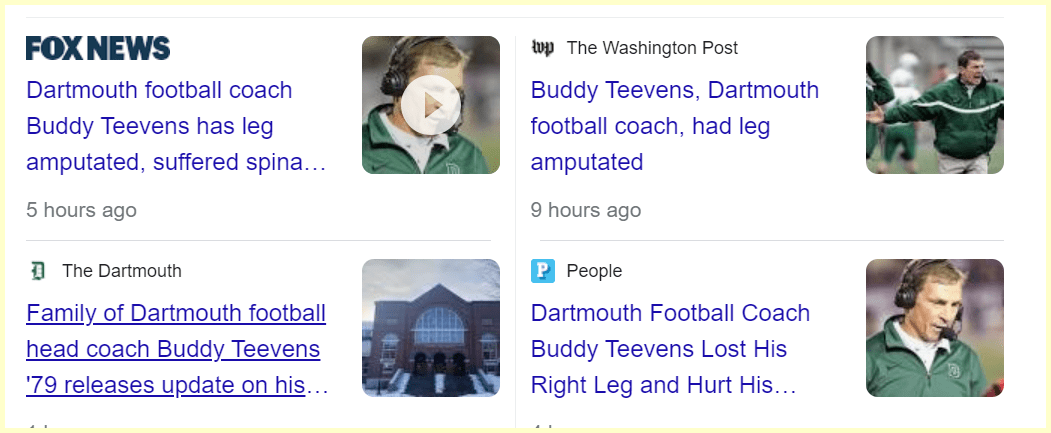Open the Washington Post article thumbnail
The width and height of the screenshot is (1051, 433).
click(934, 105)
